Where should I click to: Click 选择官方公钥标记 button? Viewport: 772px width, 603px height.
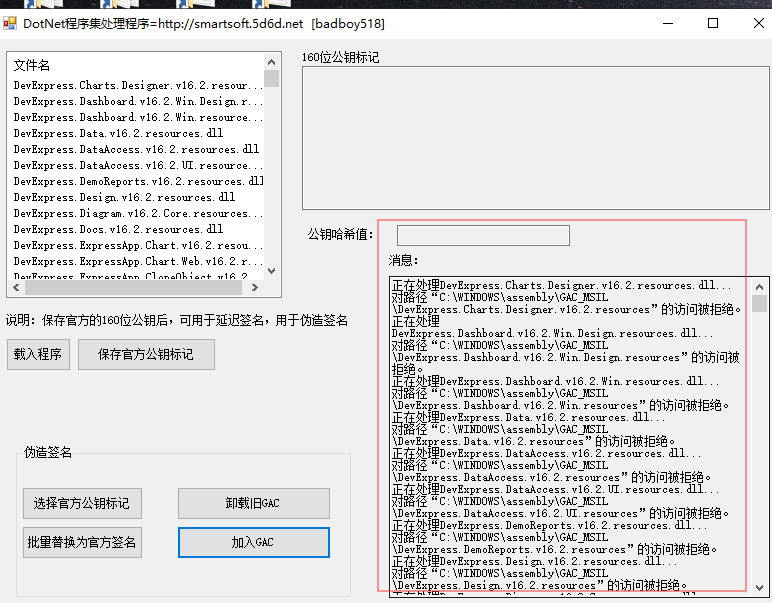82,503
